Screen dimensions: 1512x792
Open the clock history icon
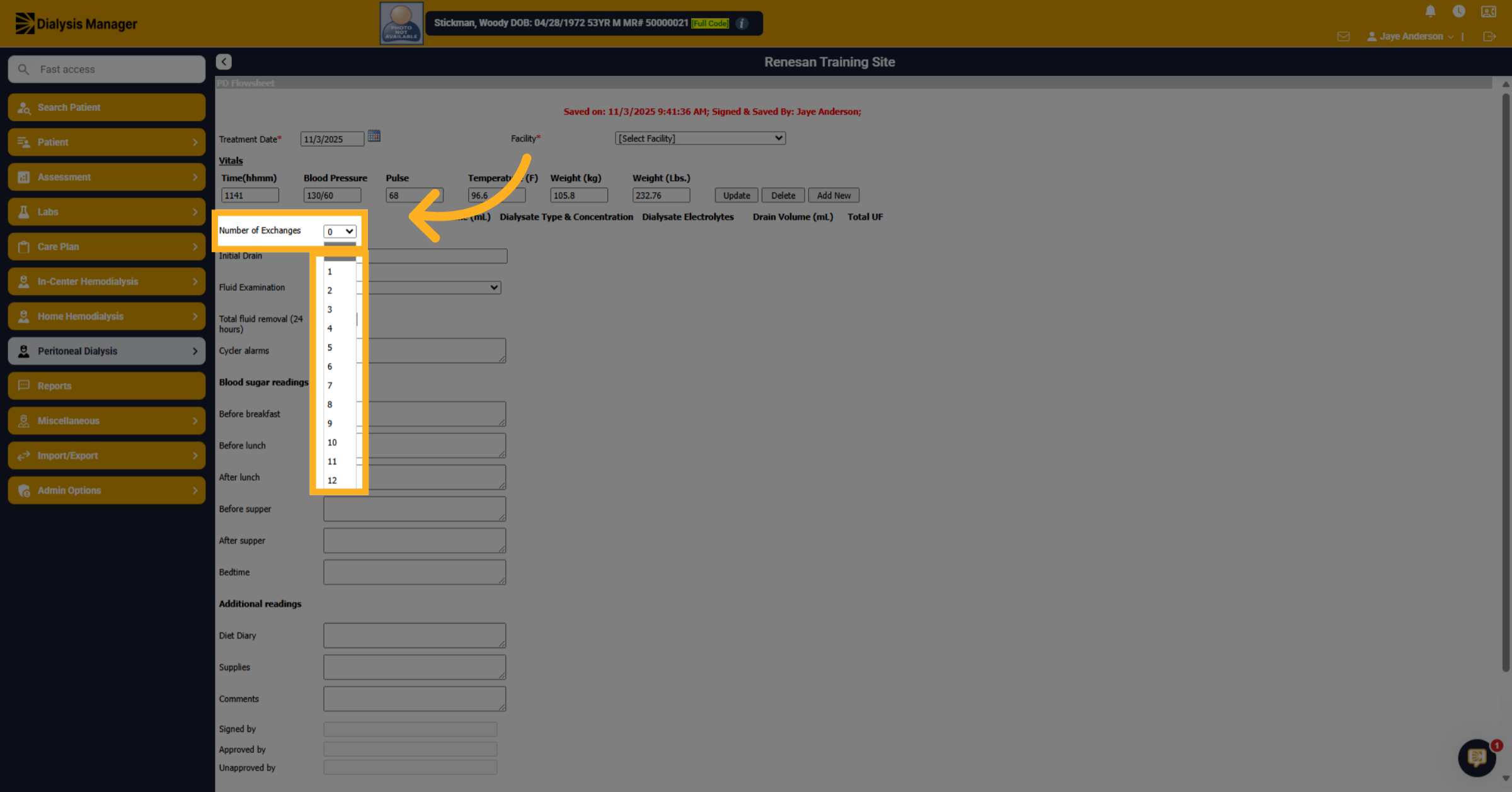click(x=1458, y=11)
